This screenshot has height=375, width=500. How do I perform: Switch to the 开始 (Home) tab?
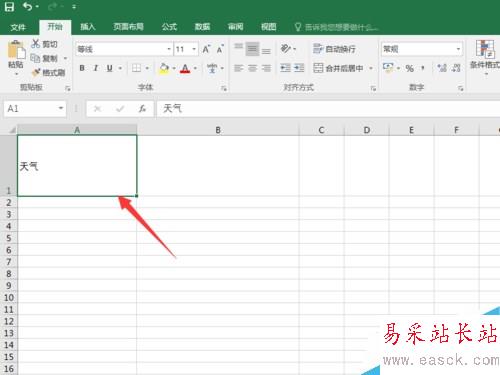[x=55, y=27]
